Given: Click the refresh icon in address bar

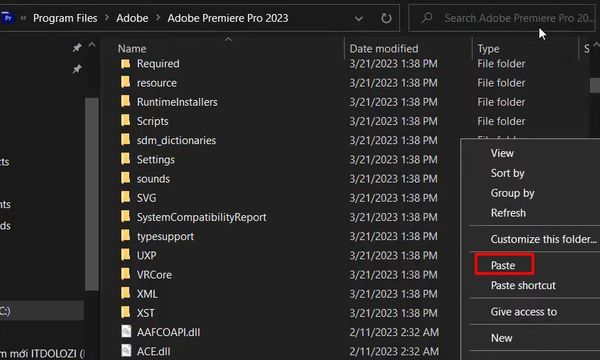Looking at the screenshot, I should (386, 18).
